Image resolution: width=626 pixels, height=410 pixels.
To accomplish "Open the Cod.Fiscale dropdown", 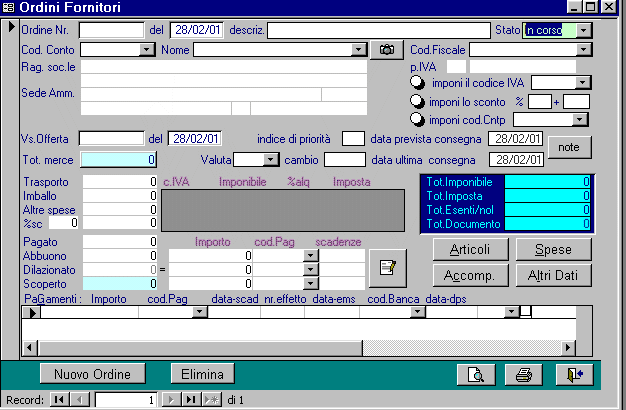I will 584,50.
